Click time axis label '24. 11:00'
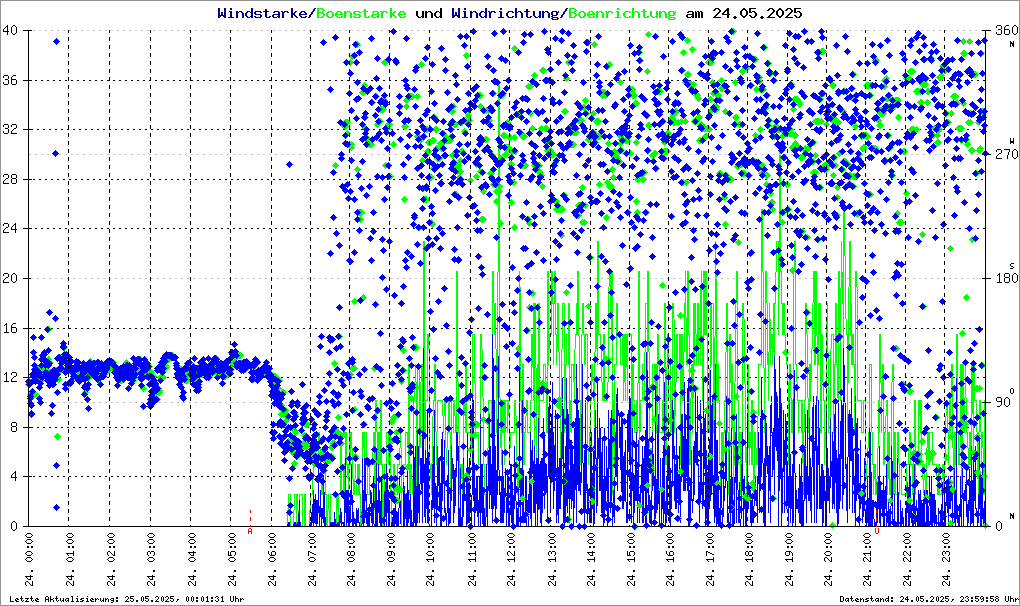Screen dimensions: 1020x606 (x=471, y=560)
